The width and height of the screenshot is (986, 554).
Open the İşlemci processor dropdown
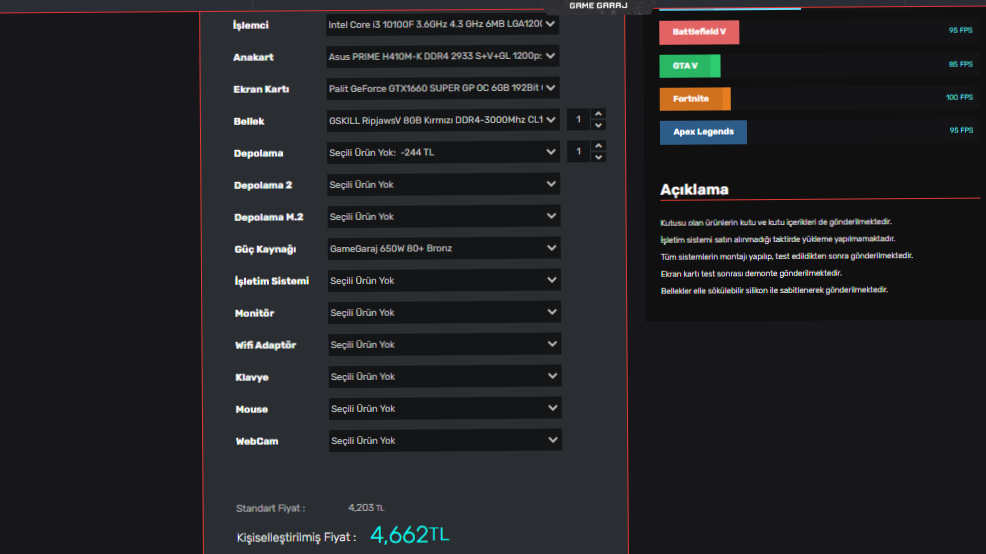[442, 25]
